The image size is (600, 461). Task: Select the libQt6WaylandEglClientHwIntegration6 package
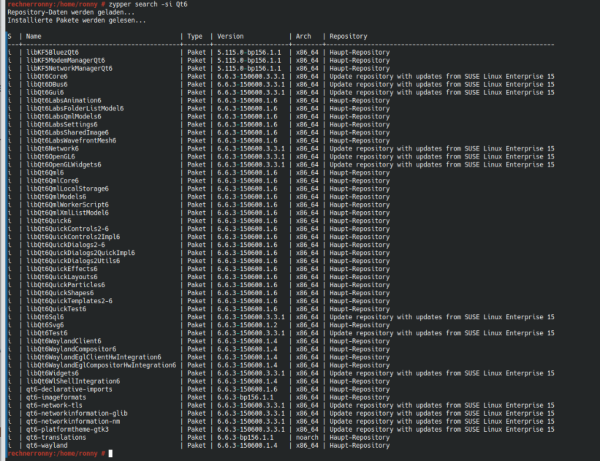coord(94,357)
